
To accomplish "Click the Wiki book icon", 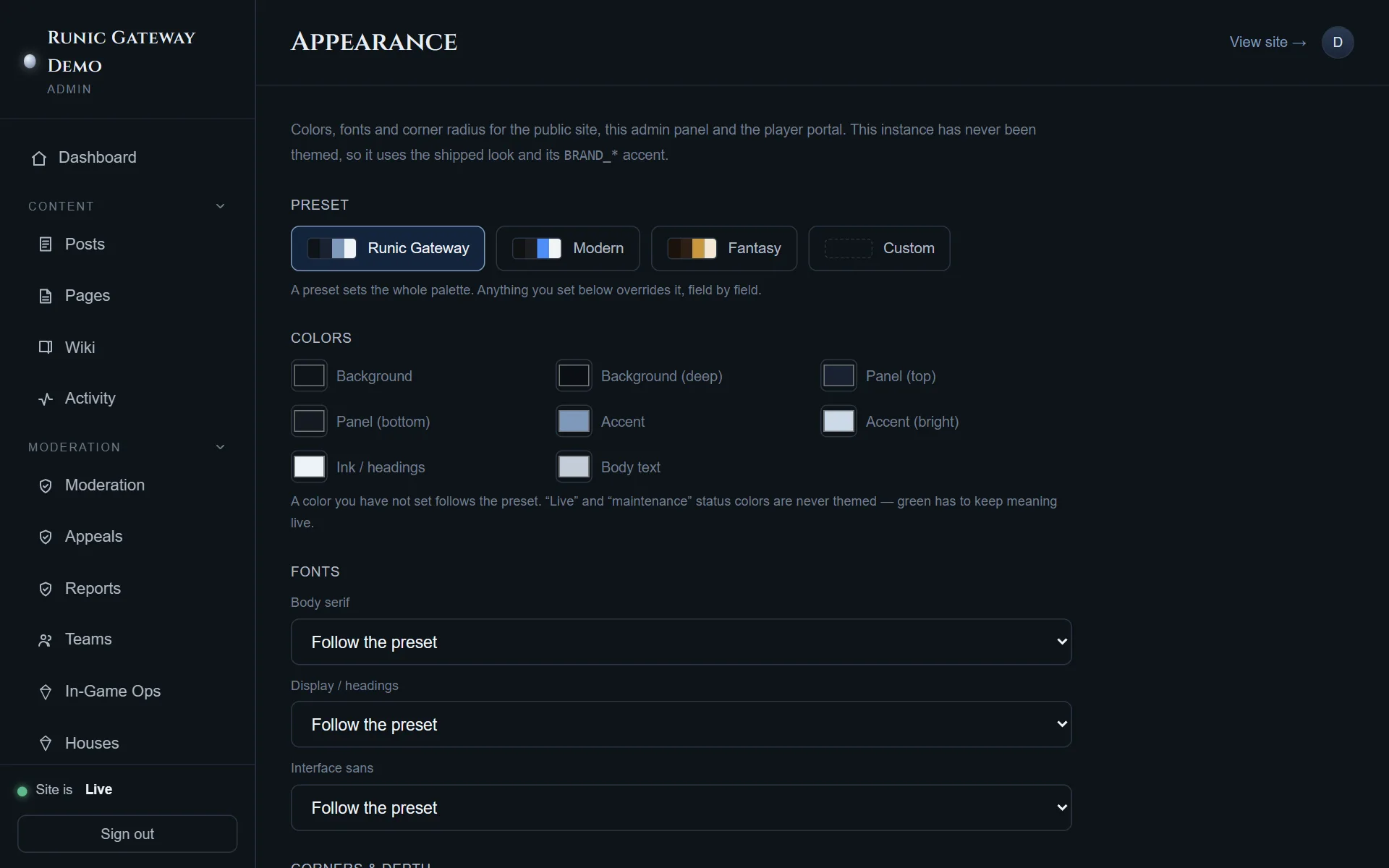I will (x=46, y=347).
